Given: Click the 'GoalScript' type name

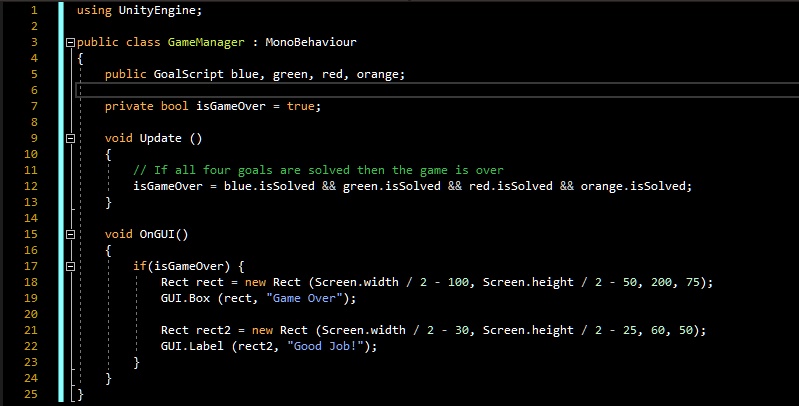Looking at the screenshot, I should 189,74.
